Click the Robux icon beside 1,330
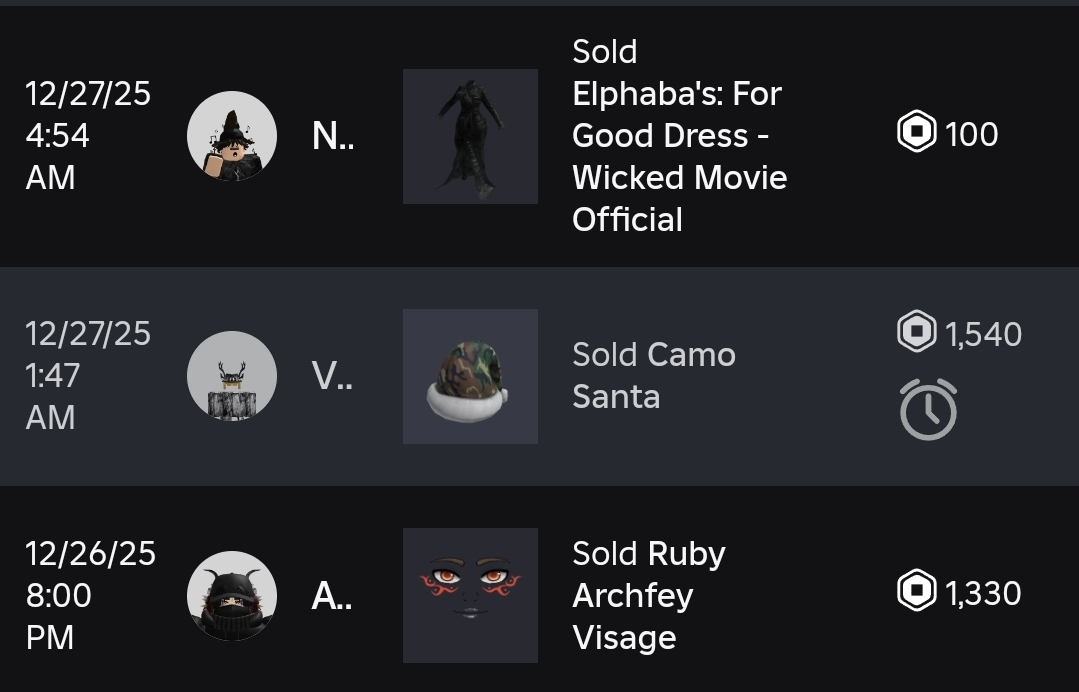 [x=916, y=592]
